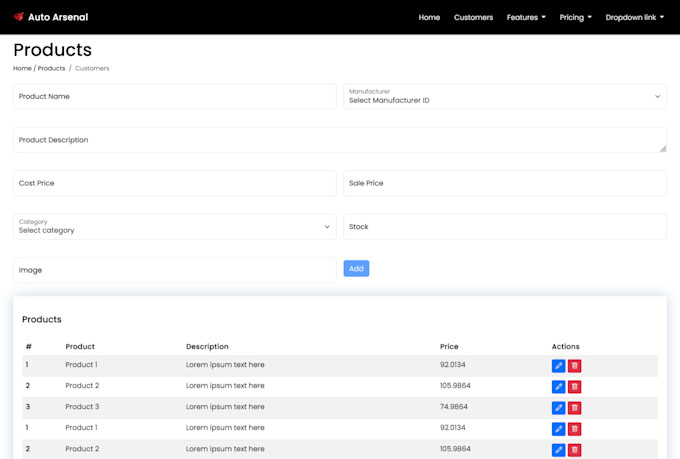Click the Customers breadcrumb item
This screenshot has width=680, height=459.
point(92,68)
